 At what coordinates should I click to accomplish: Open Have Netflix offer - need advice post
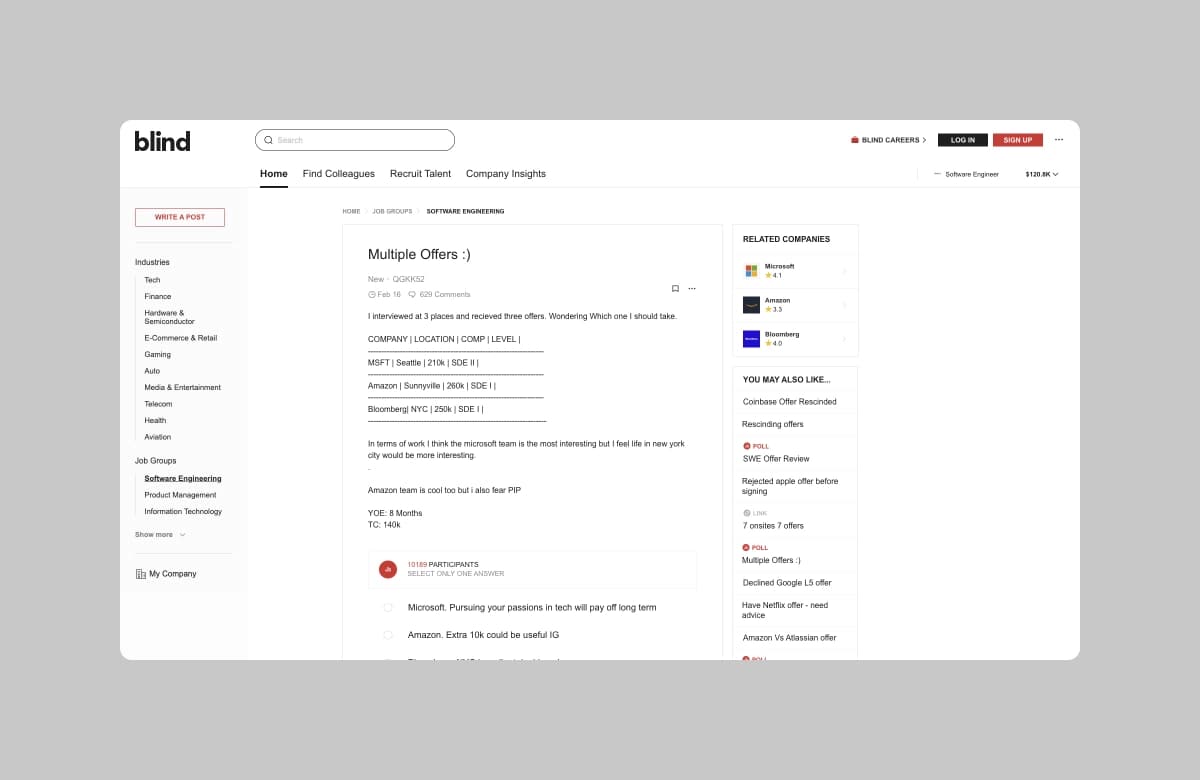[x=785, y=610]
